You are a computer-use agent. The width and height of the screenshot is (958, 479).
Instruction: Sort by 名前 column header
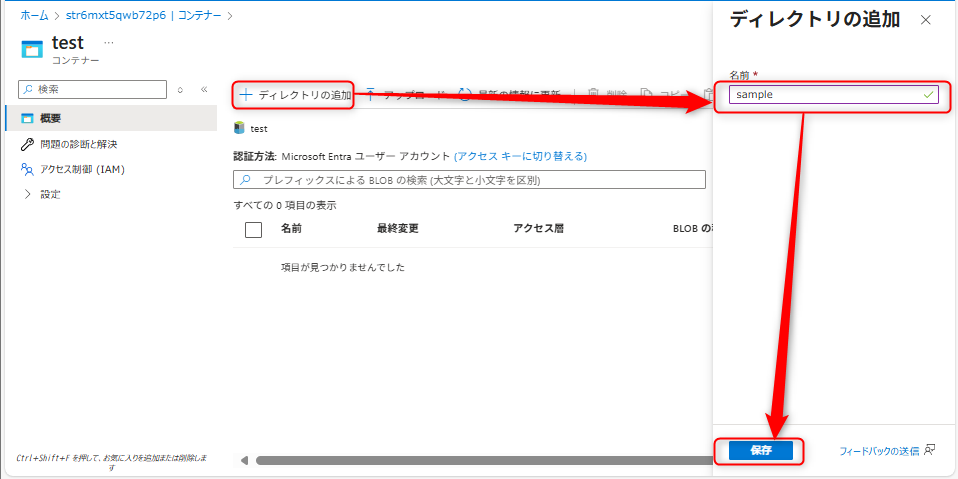coord(291,229)
